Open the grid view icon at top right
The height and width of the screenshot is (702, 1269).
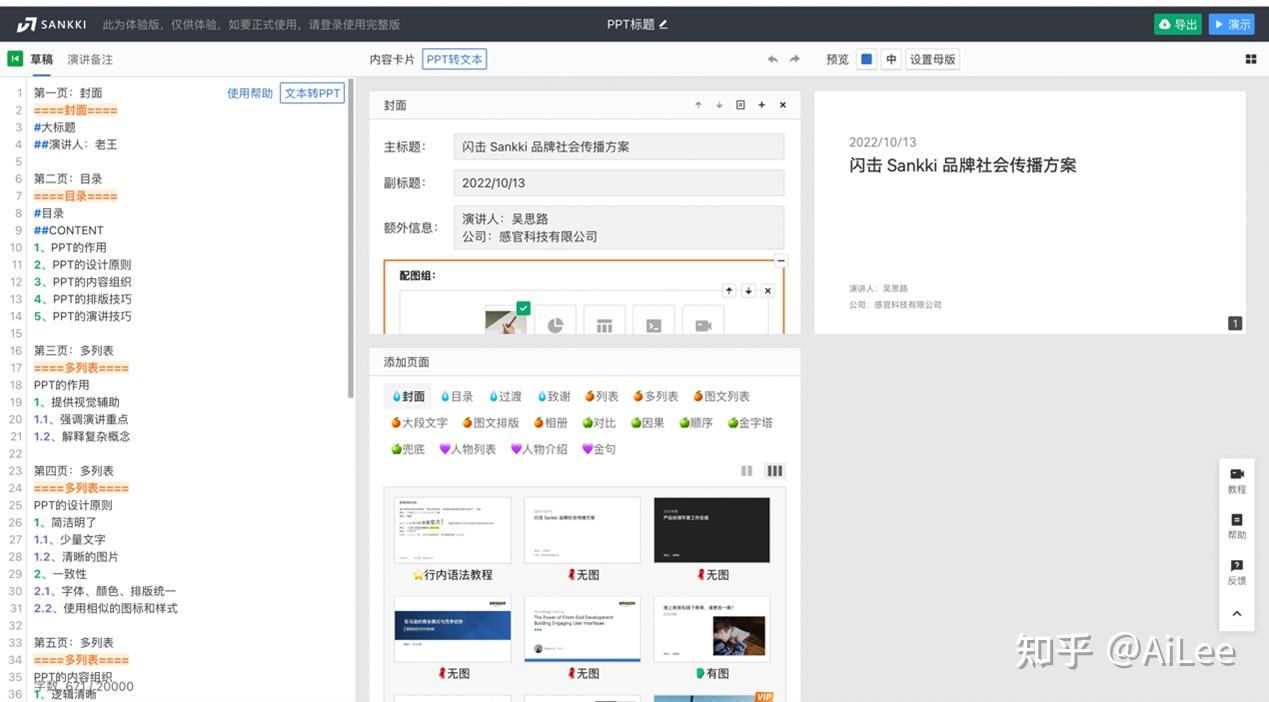(1250, 59)
